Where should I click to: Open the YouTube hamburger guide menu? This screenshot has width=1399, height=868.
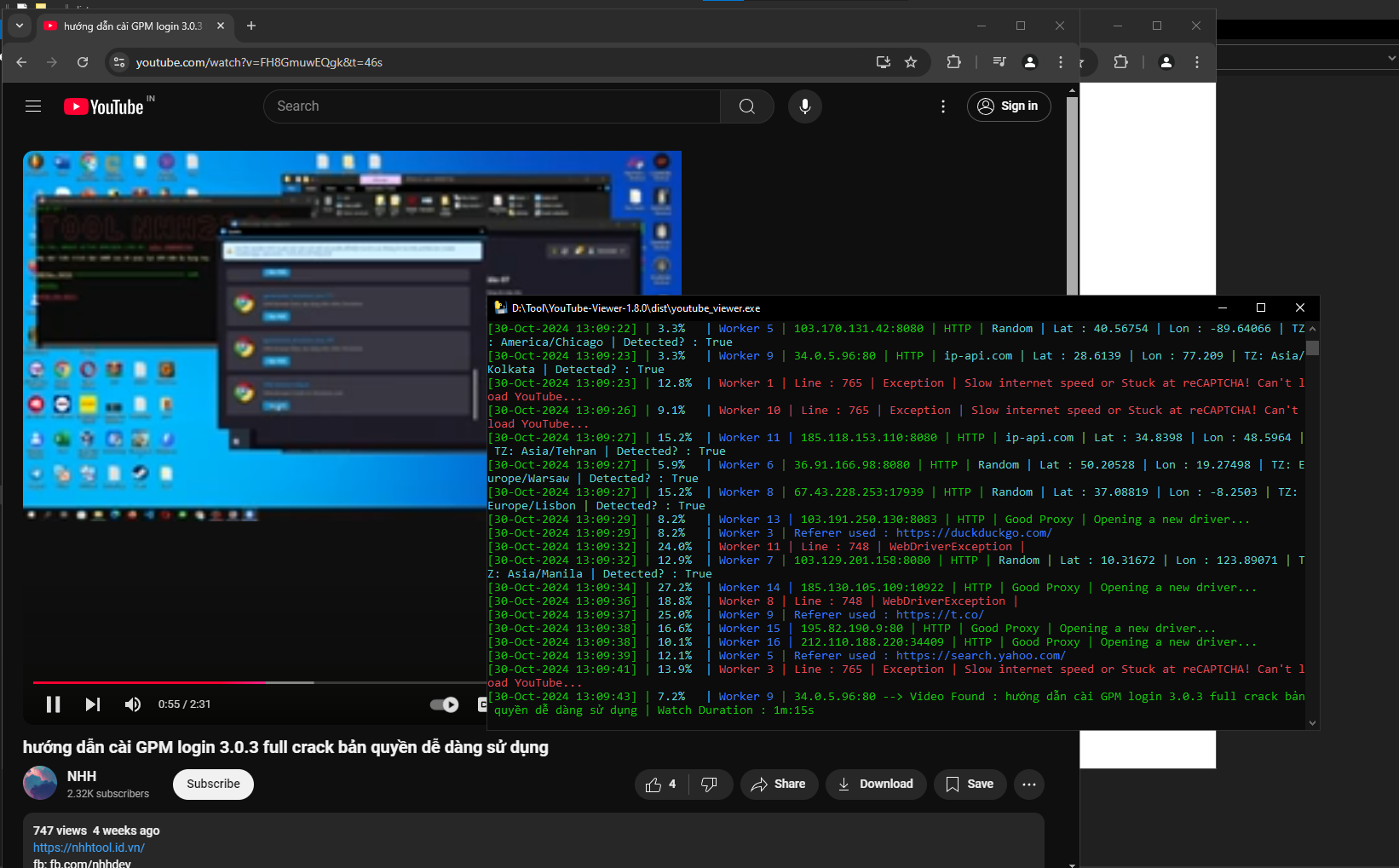[33, 106]
